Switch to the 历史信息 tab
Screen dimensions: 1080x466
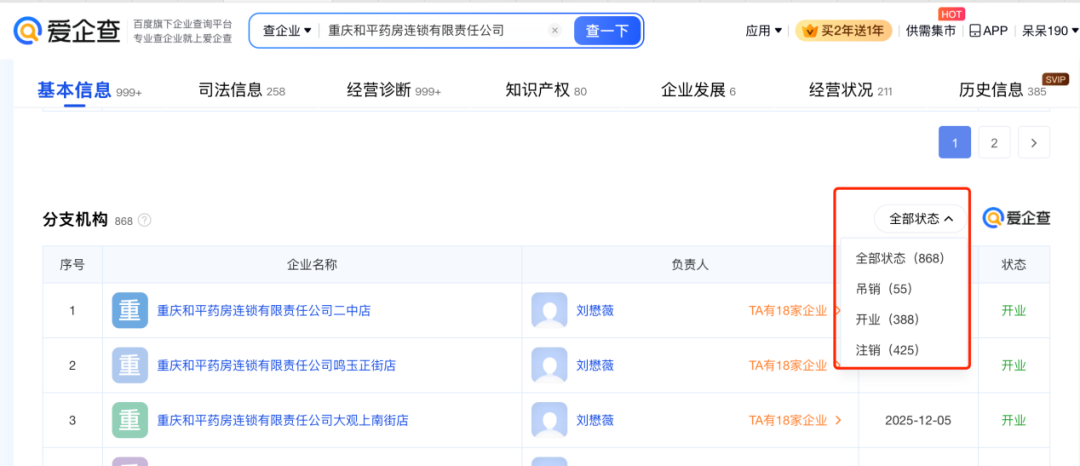point(1003,90)
